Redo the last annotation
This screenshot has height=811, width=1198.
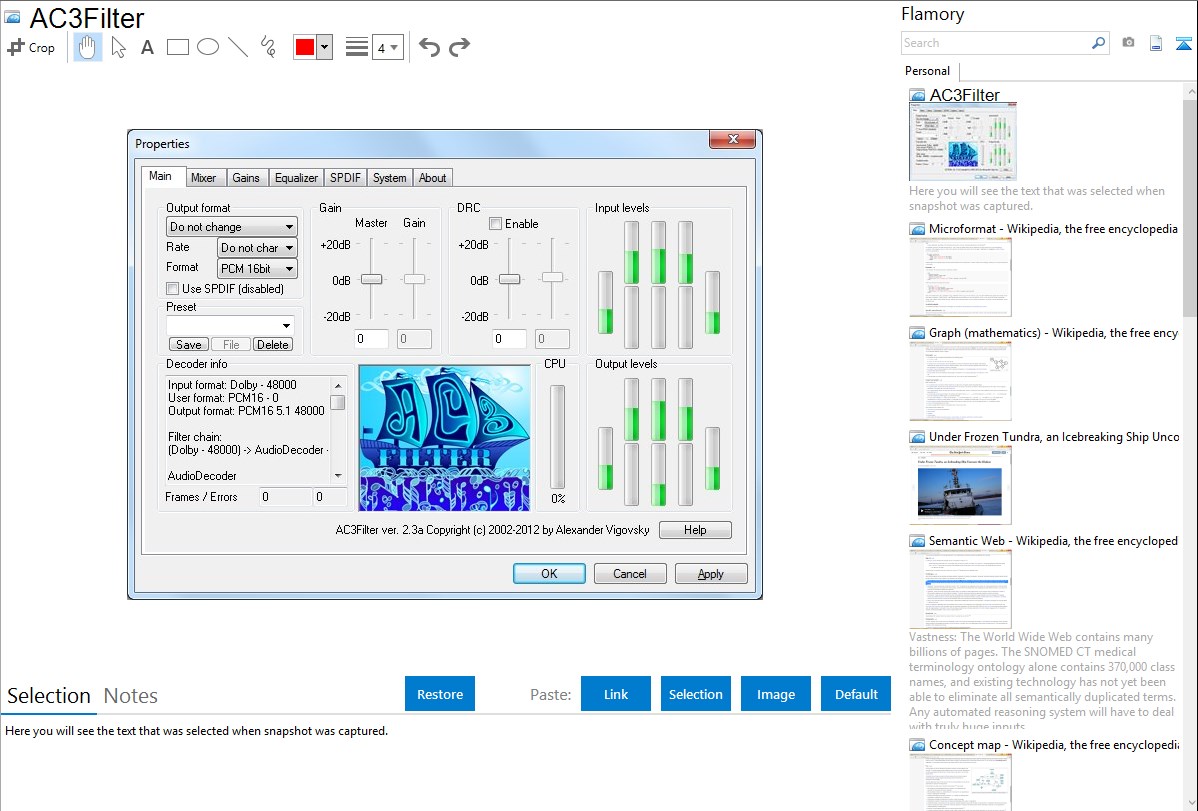[459, 47]
